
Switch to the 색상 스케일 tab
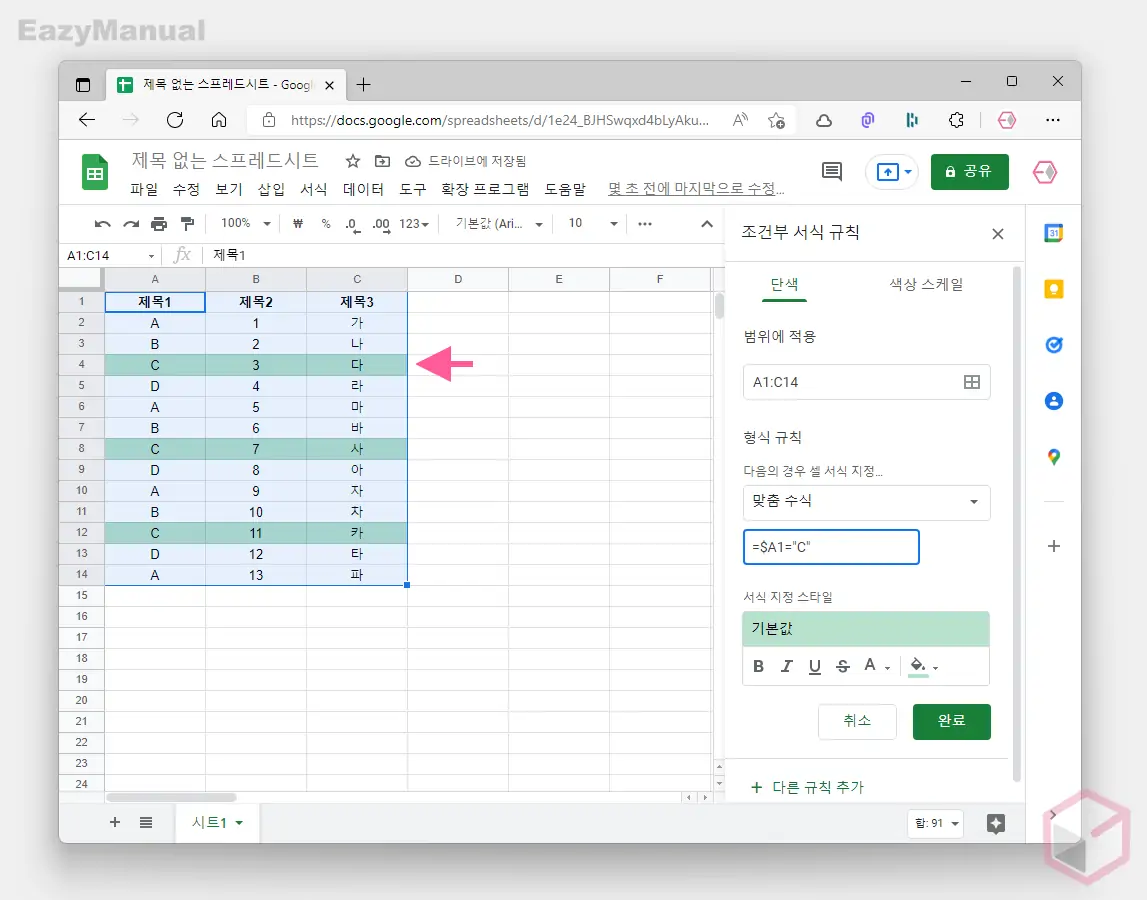click(926, 285)
